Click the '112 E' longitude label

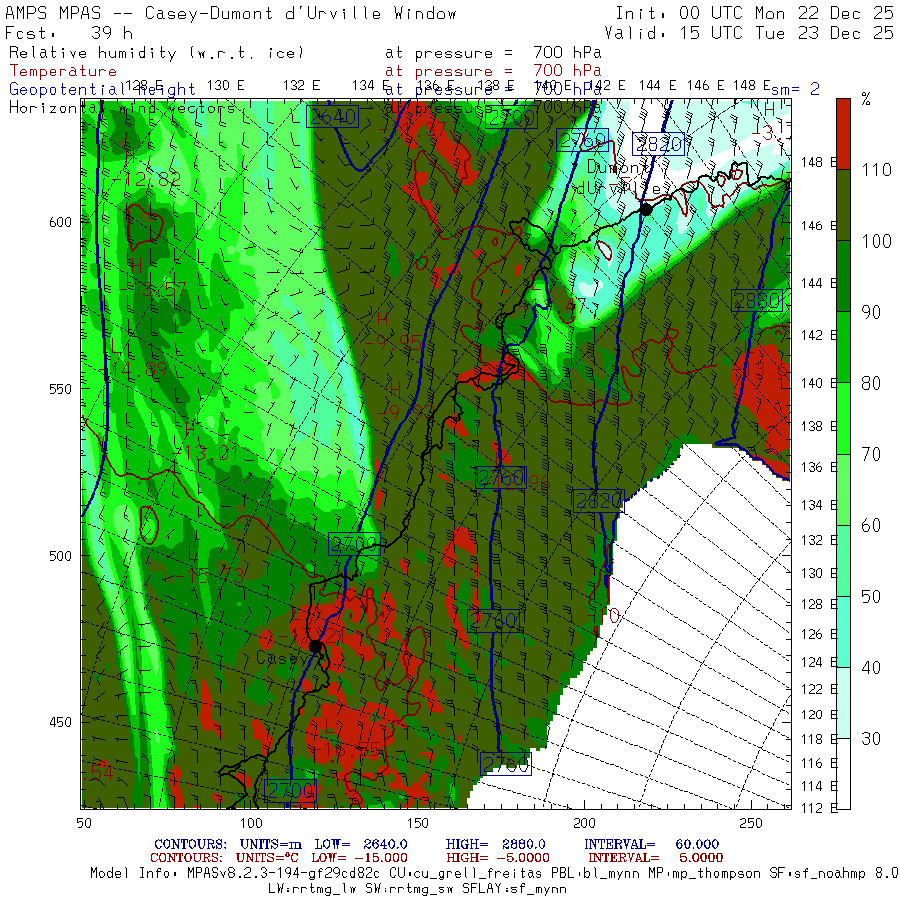click(819, 808)
